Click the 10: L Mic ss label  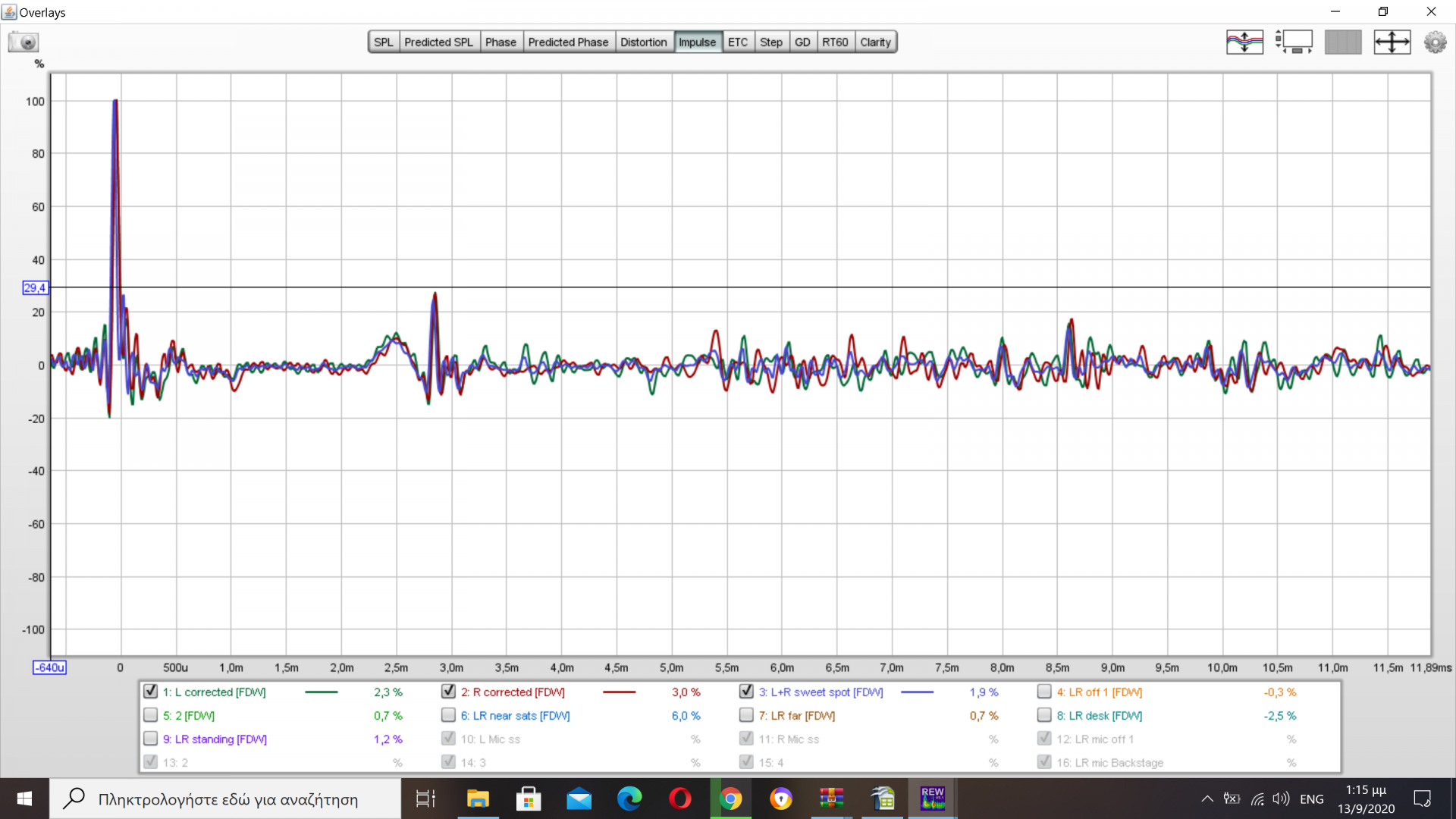coord(490,739)
